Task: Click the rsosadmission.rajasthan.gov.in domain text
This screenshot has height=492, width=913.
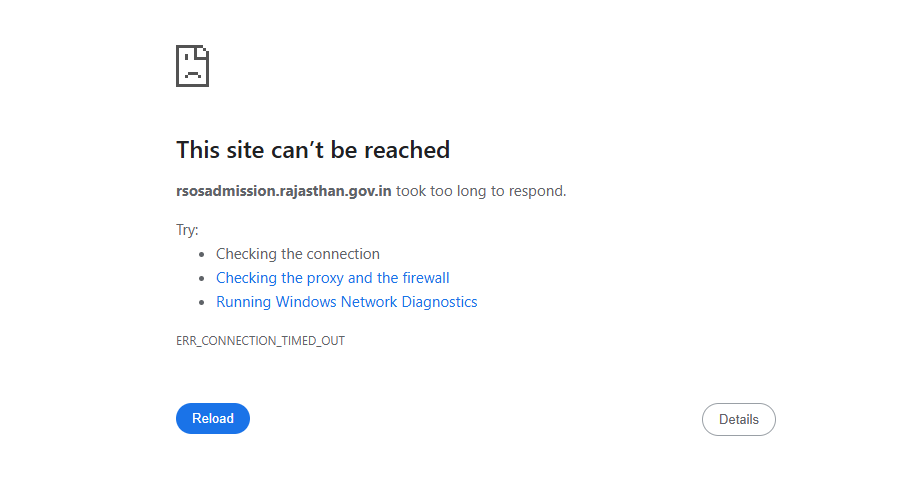Action: (284, 191)
